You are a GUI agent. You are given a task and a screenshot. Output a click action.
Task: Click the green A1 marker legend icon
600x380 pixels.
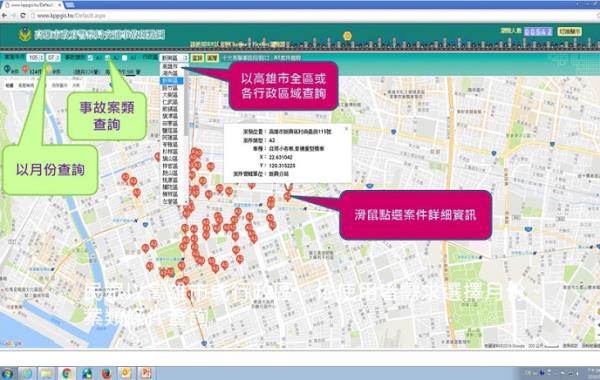coord(7,69)
